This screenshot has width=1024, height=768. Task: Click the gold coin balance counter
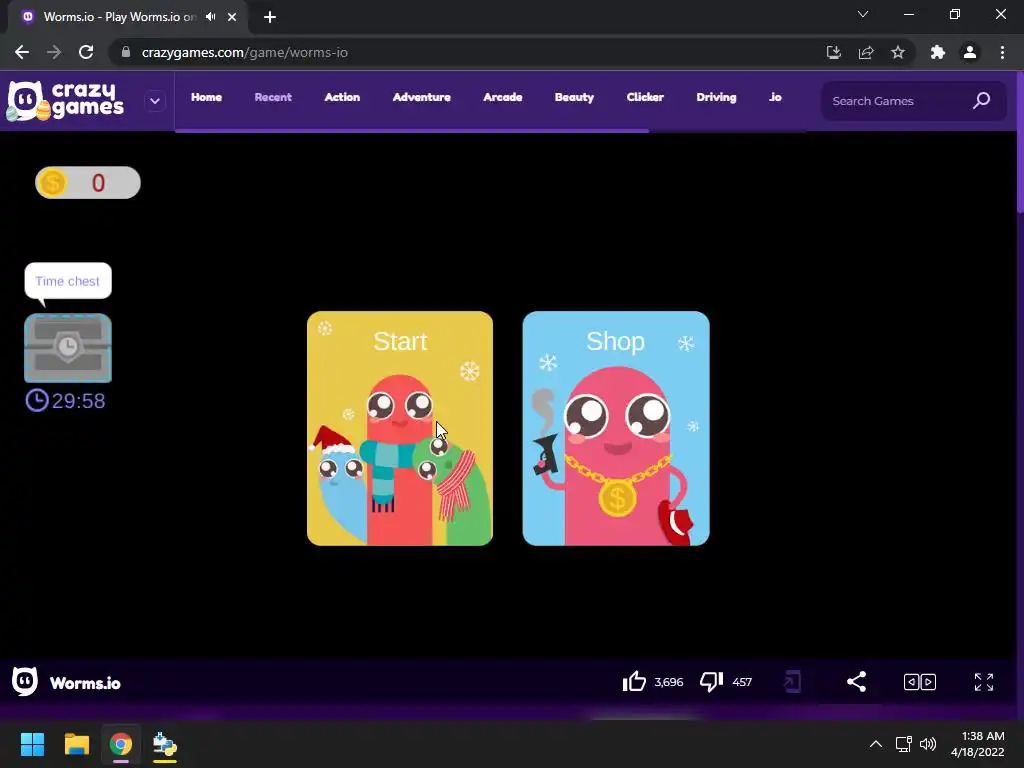[x=88, y=183]
